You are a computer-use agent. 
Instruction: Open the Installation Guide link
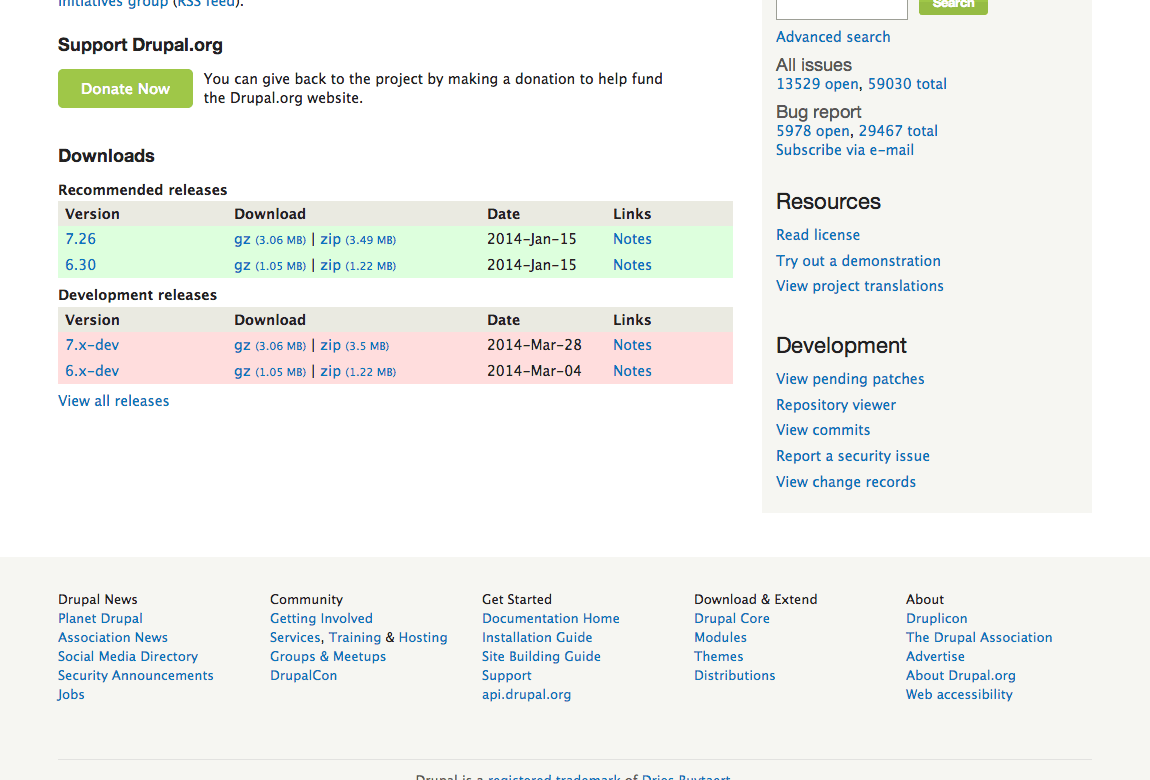pyautogui.click(x=537, y=637)
